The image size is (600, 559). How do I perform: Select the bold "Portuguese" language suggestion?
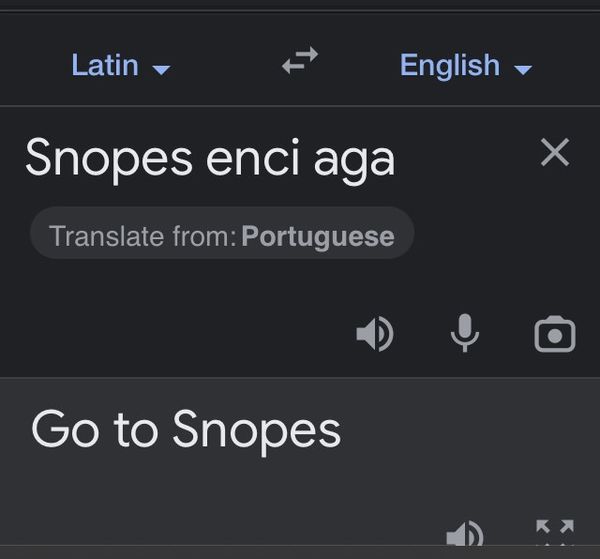318,236
